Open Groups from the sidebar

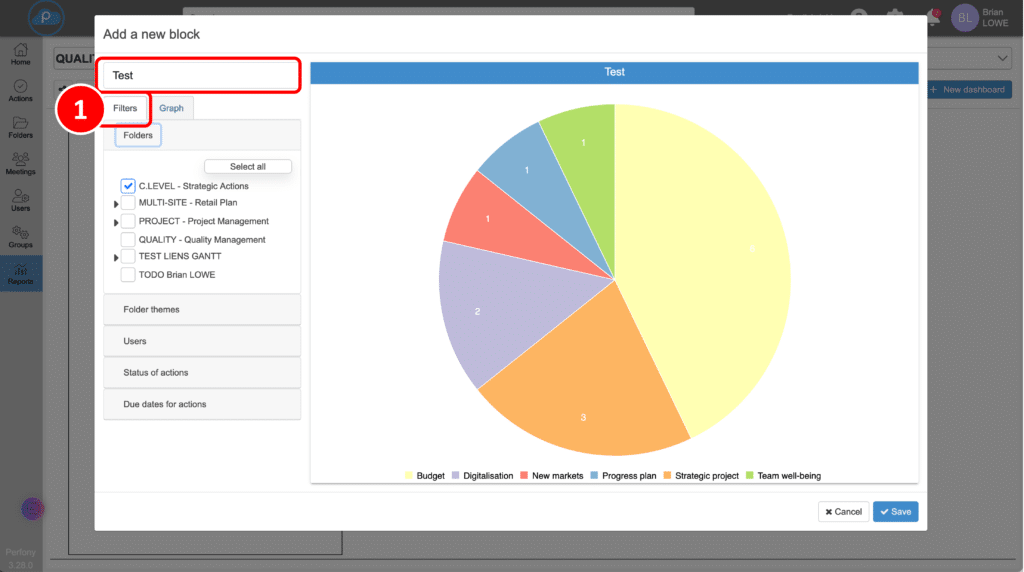coord(20,236)
